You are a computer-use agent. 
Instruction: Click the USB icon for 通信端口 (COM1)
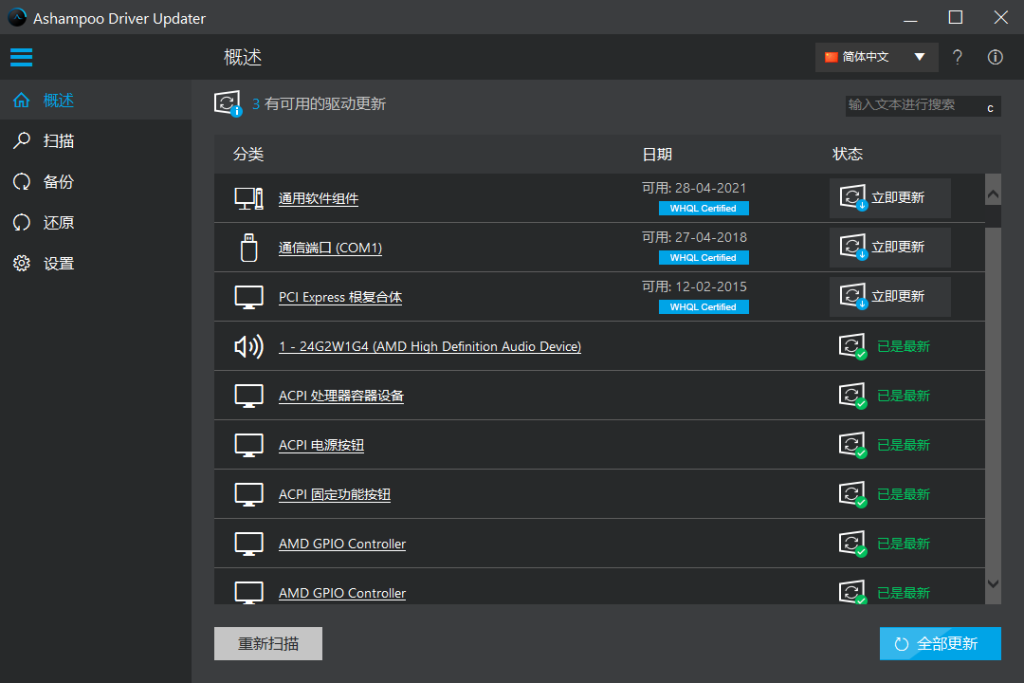coord(248,247)
